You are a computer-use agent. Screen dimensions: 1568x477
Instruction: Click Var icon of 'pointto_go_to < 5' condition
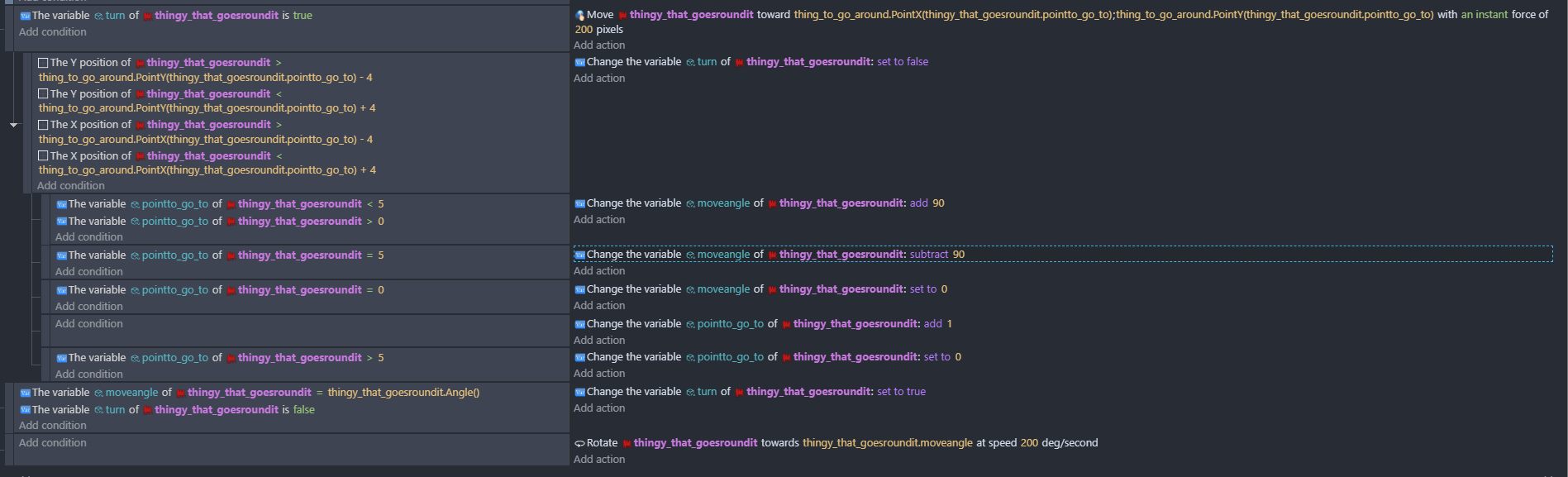coord(61,204)
